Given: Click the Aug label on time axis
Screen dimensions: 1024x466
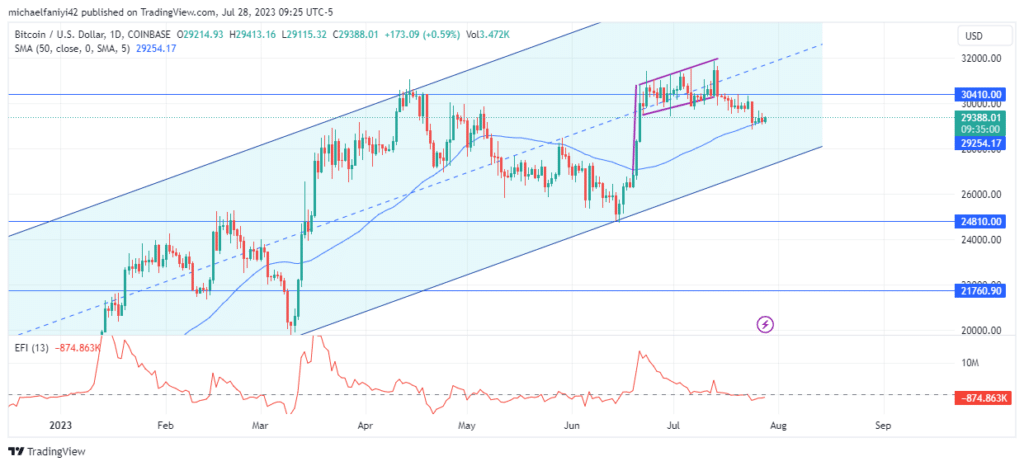Looking at the screenshot, I should [x=778, y=426].
